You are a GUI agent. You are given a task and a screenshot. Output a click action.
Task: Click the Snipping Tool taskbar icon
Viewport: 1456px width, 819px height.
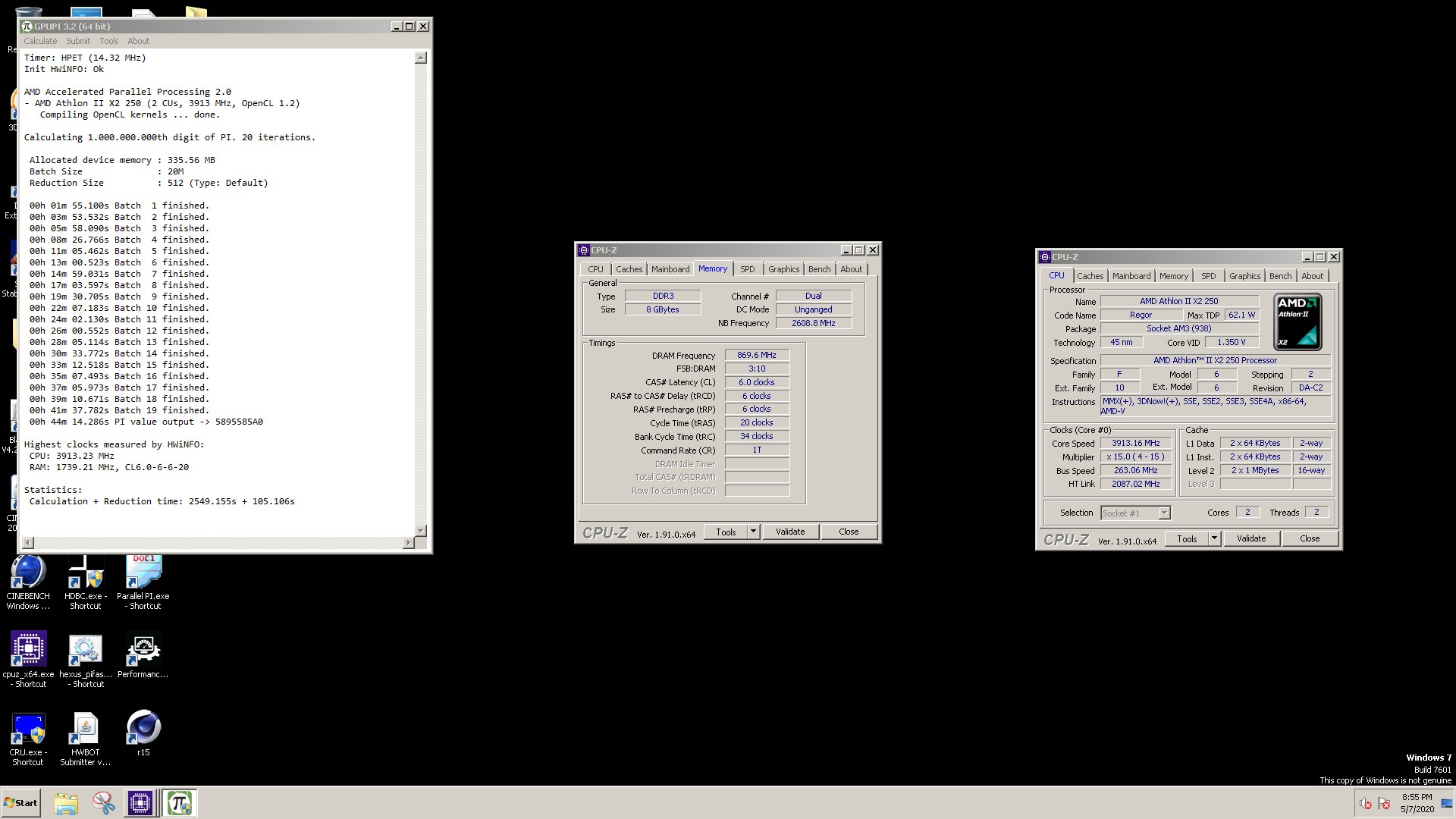click(103, 803)
